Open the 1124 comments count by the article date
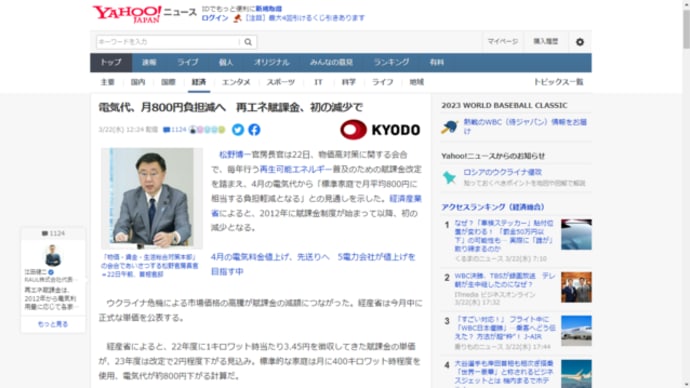The height and width of the screenshot is (388, 690). pos(175,130)
